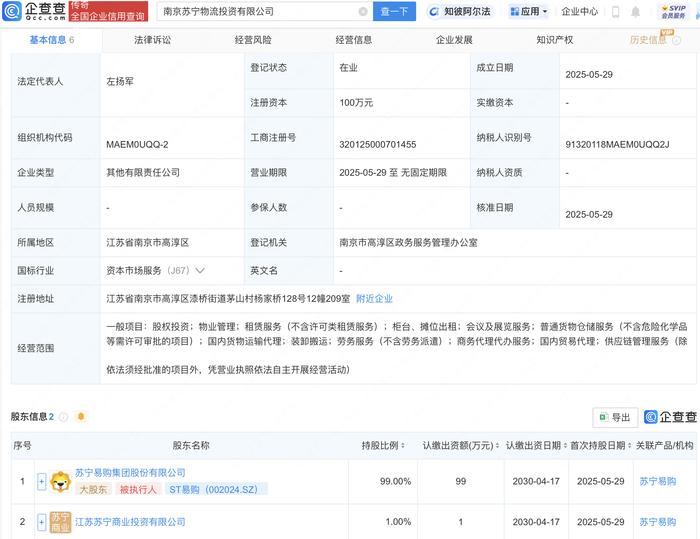
Task: Click the registered capital 100万元
Action: point(356,103)
